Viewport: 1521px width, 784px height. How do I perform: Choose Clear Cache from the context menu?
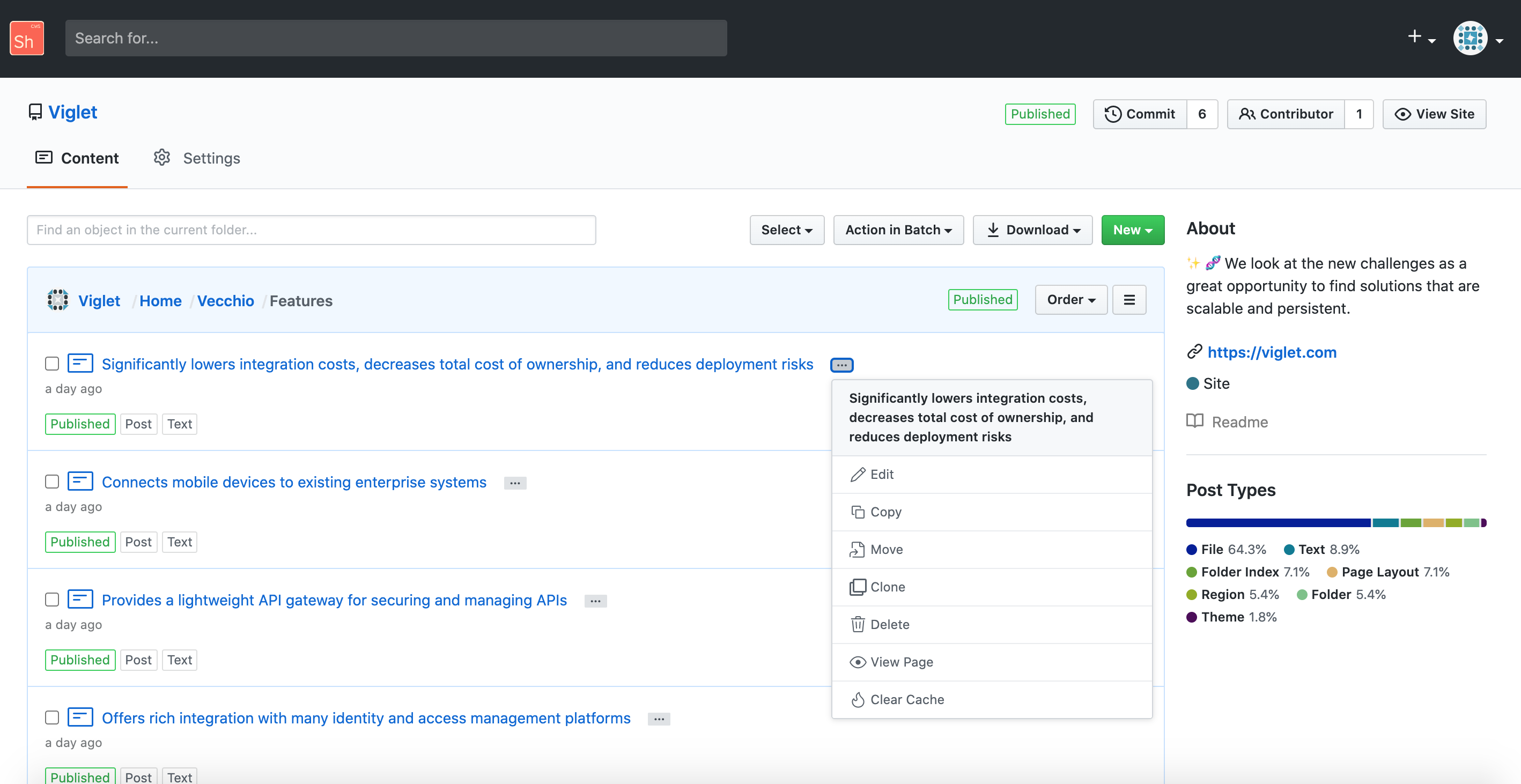pyautogui.click(x=992, y=700)
